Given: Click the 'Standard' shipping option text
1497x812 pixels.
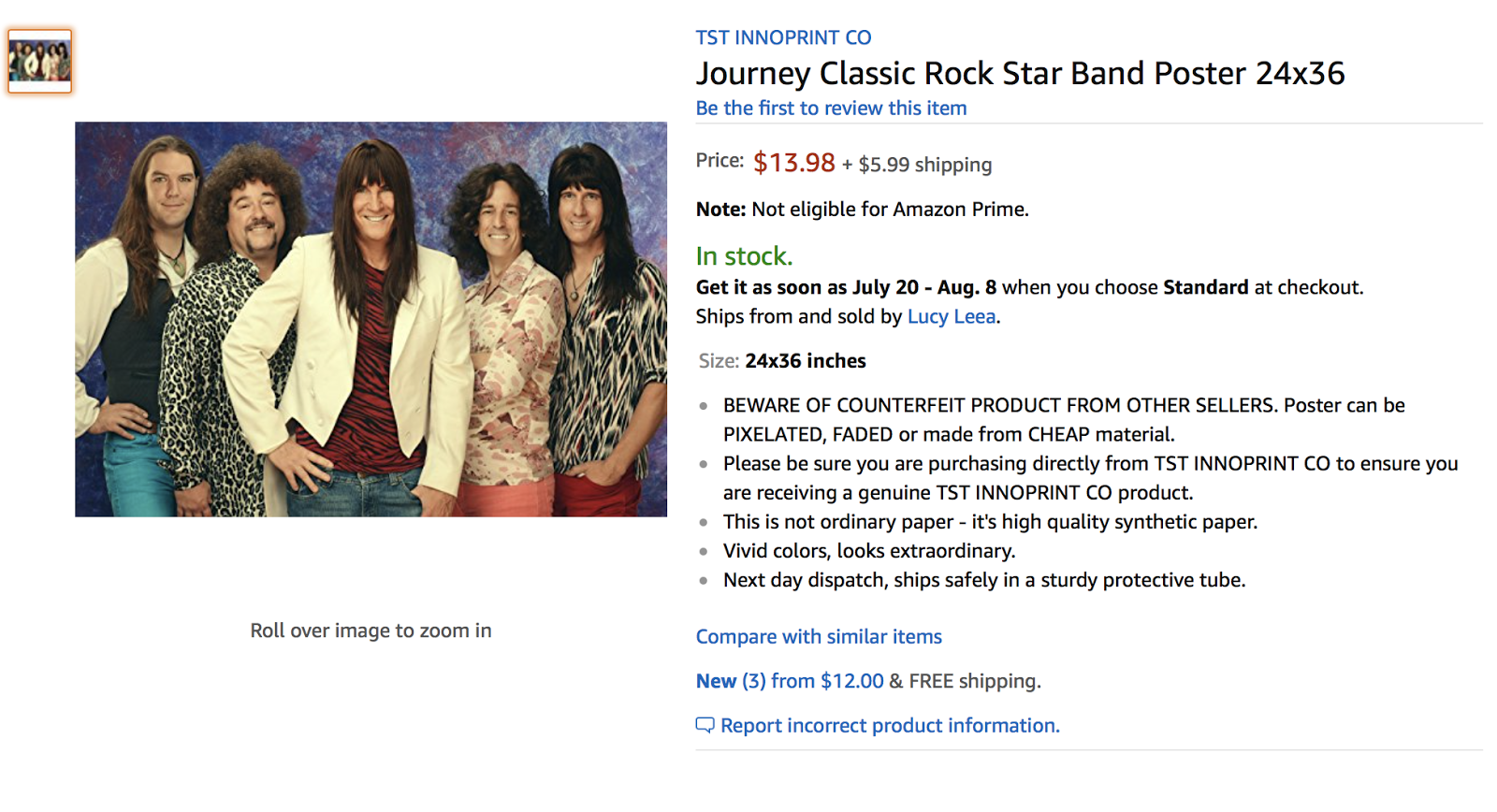Looking at the screenshot, I should (x=1206, y=287).
